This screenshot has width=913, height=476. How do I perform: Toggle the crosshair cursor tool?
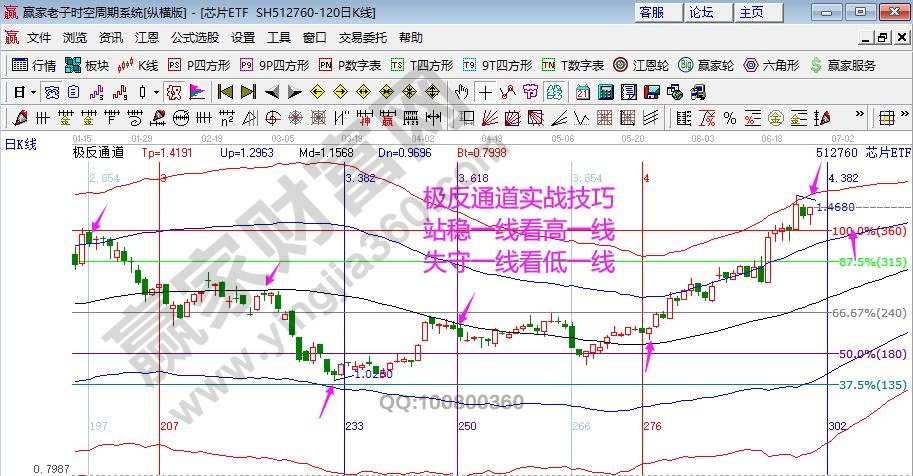(x=485, y=92)
